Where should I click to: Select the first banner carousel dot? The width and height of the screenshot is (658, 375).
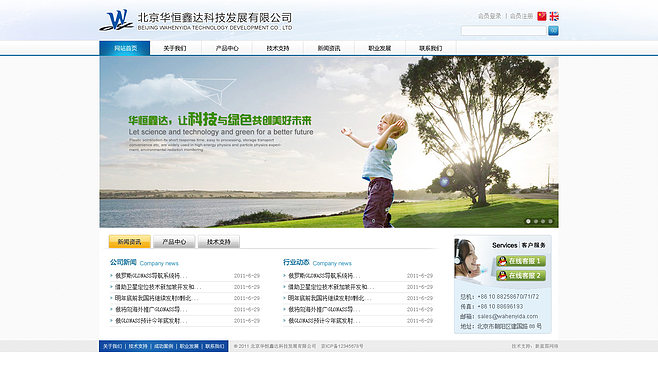pos(528,221)
